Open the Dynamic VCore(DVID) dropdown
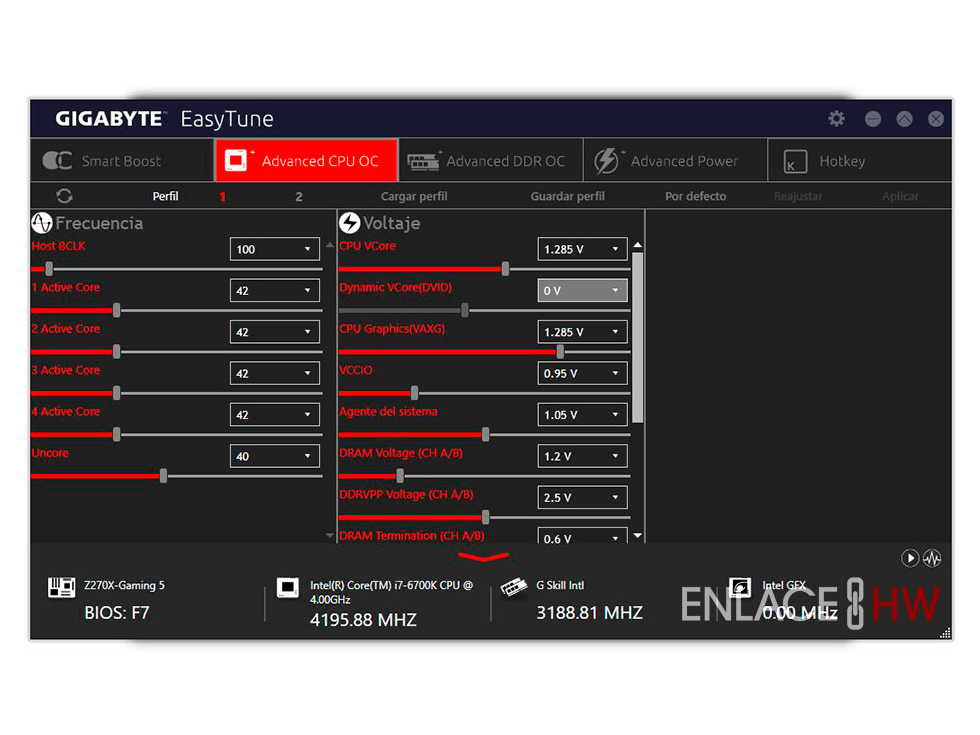Screen dimensions: 980x735 point(582,290)
